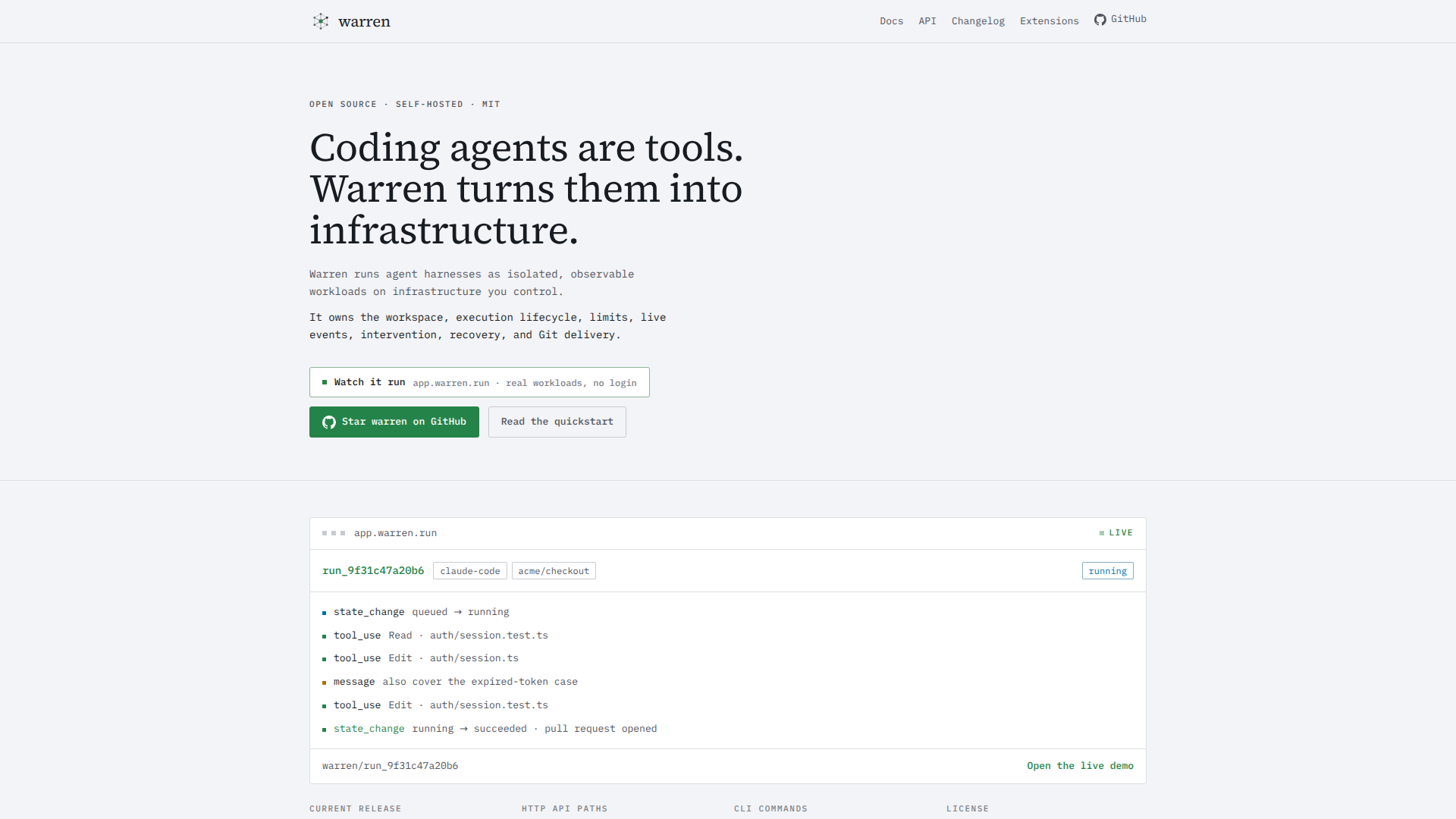
Task: Click the OPEN SOURCE · SELF-HOSTED · MIT tagline
Action: point(404,105)
